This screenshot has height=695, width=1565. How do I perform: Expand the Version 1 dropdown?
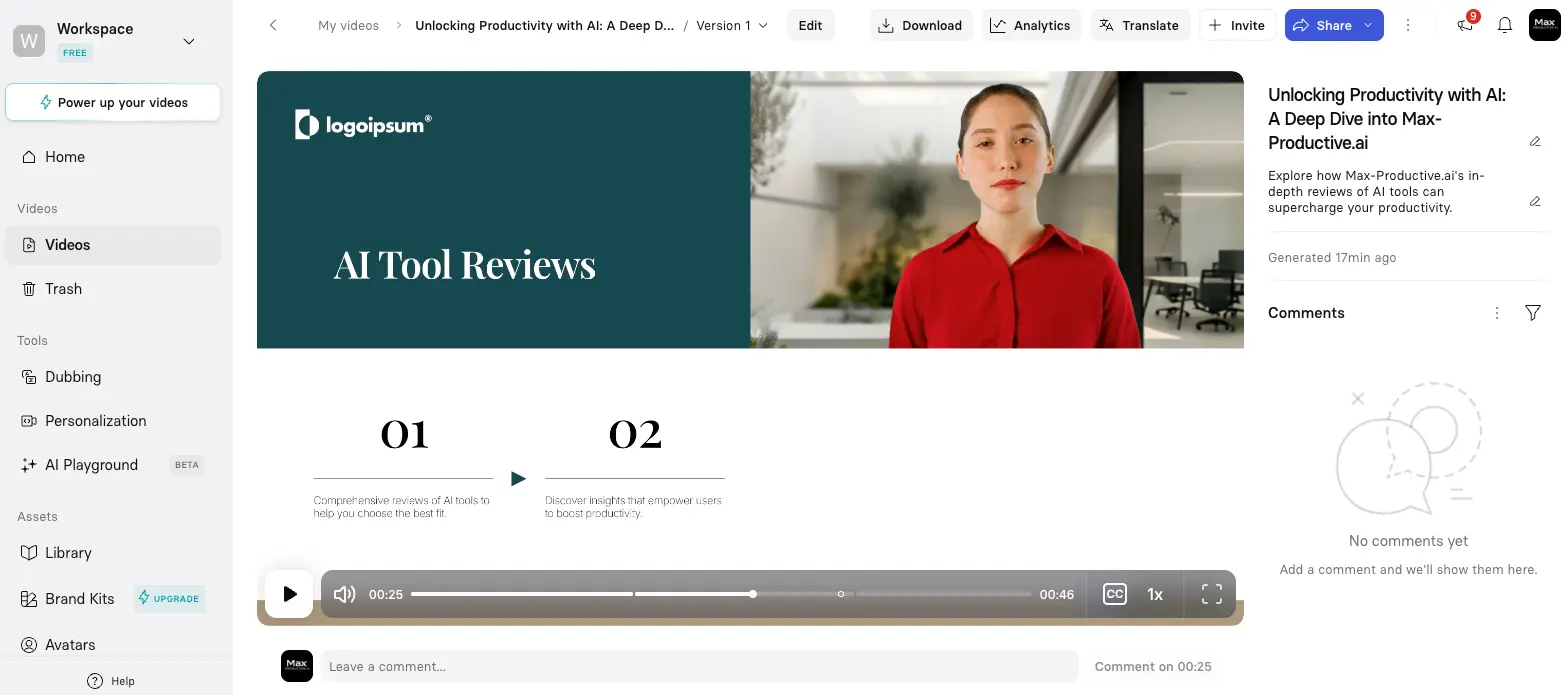point(732,25)
